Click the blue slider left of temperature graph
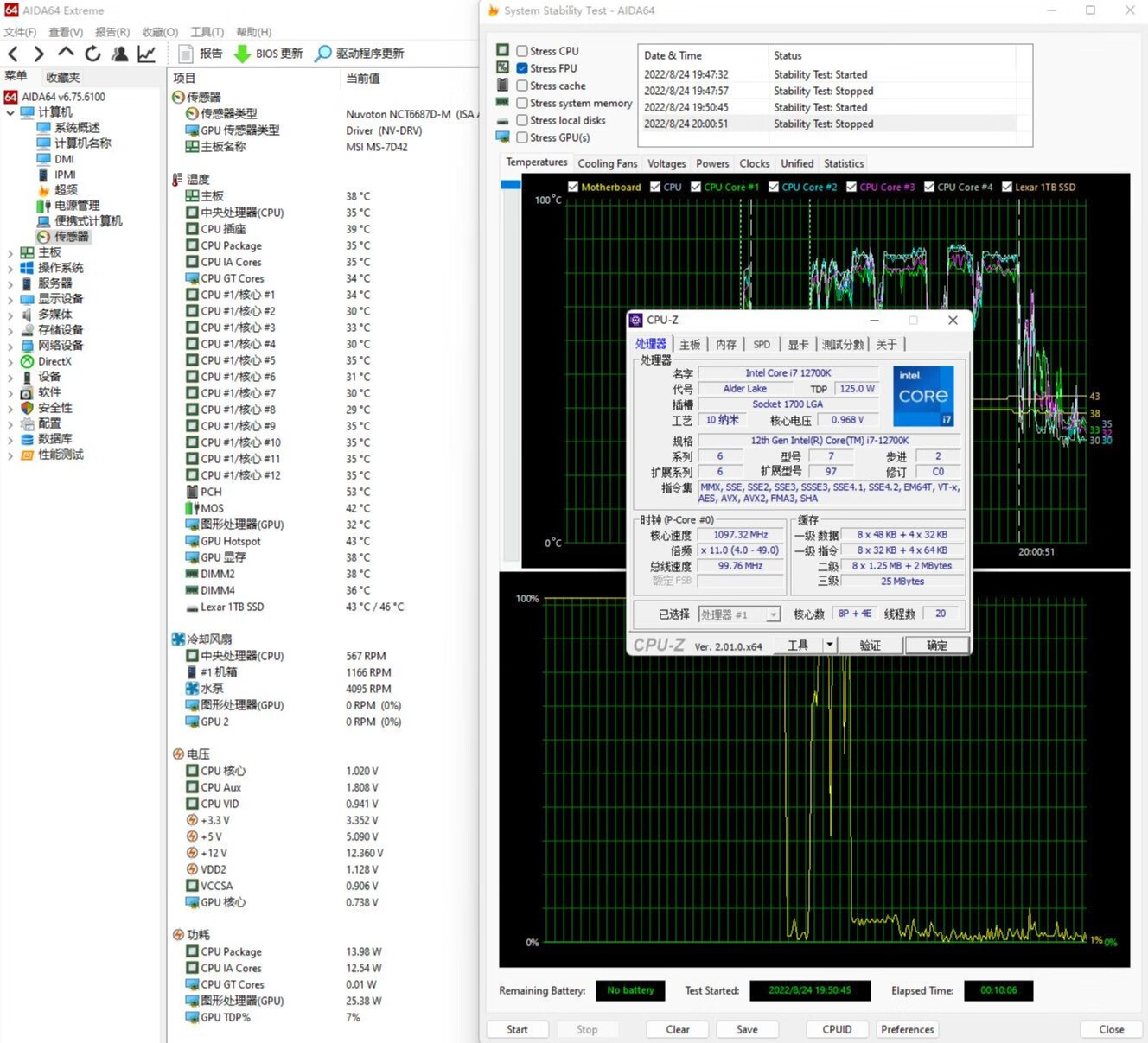 pyautogui.click(x=510, y=185)
